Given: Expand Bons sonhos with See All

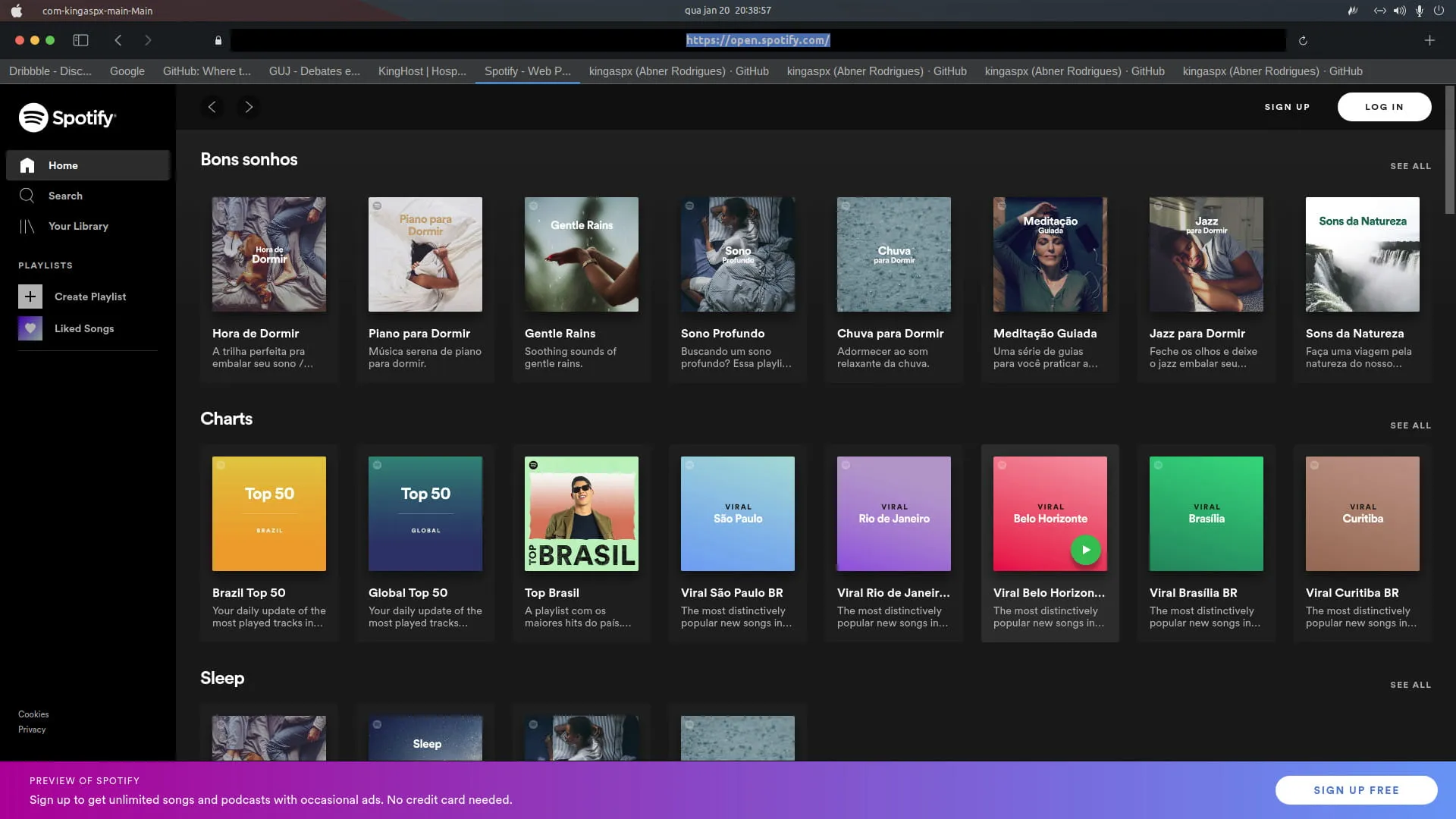Looking at the screenshot, I should coord(1410,166).
